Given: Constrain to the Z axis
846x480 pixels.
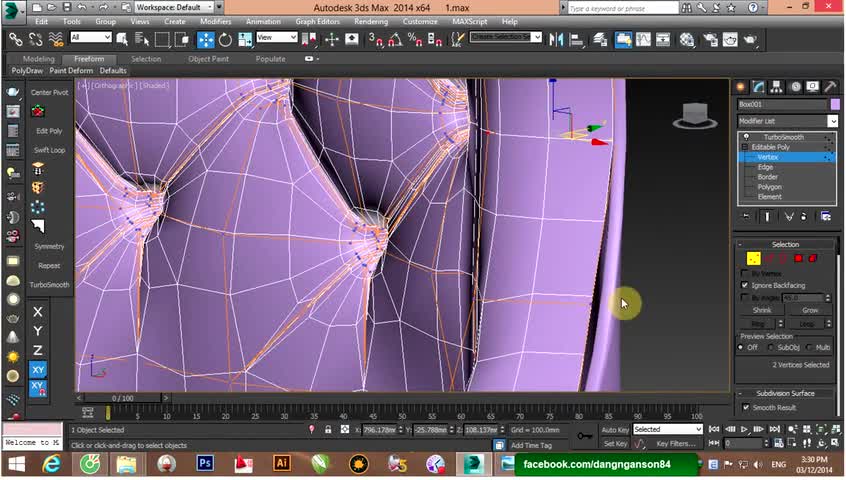Looking at the screenshot, I should coord(38,350).
